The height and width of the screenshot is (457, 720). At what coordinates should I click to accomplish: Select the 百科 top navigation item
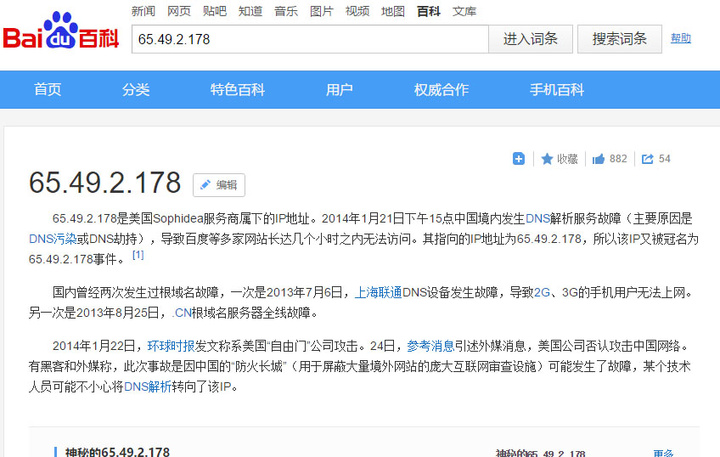(x=428, y=11)
